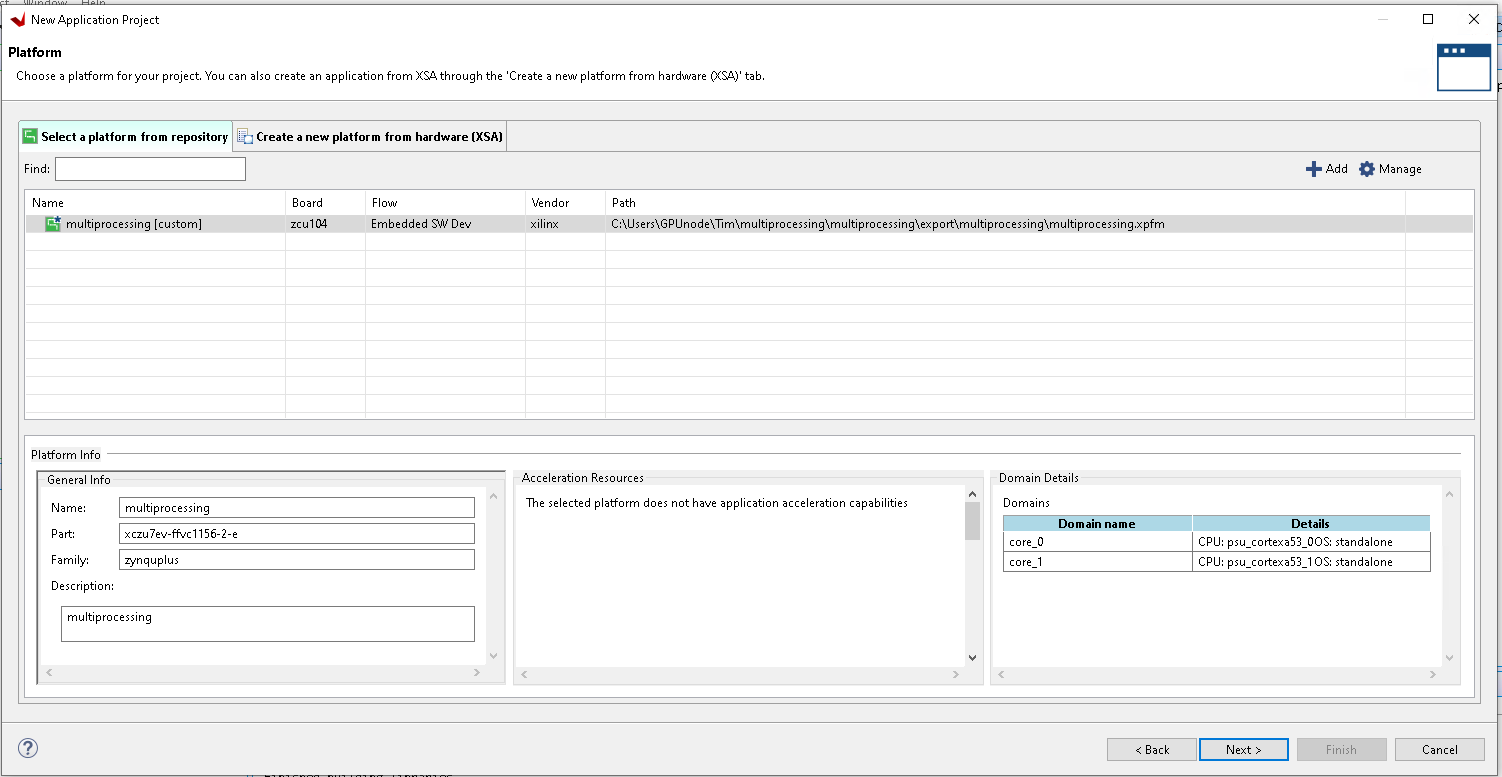Click the Vitis logo in title bar
1502x777 pixels.
pos(17,20)
